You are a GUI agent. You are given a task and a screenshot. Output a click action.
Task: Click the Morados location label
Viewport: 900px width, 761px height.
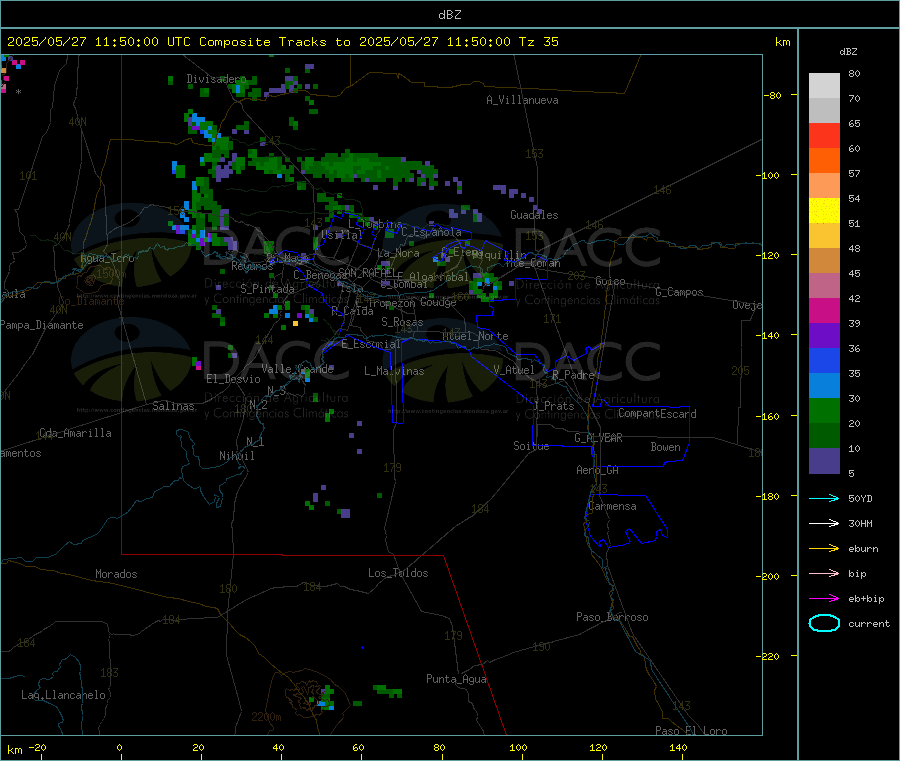(x=116, y=574)
